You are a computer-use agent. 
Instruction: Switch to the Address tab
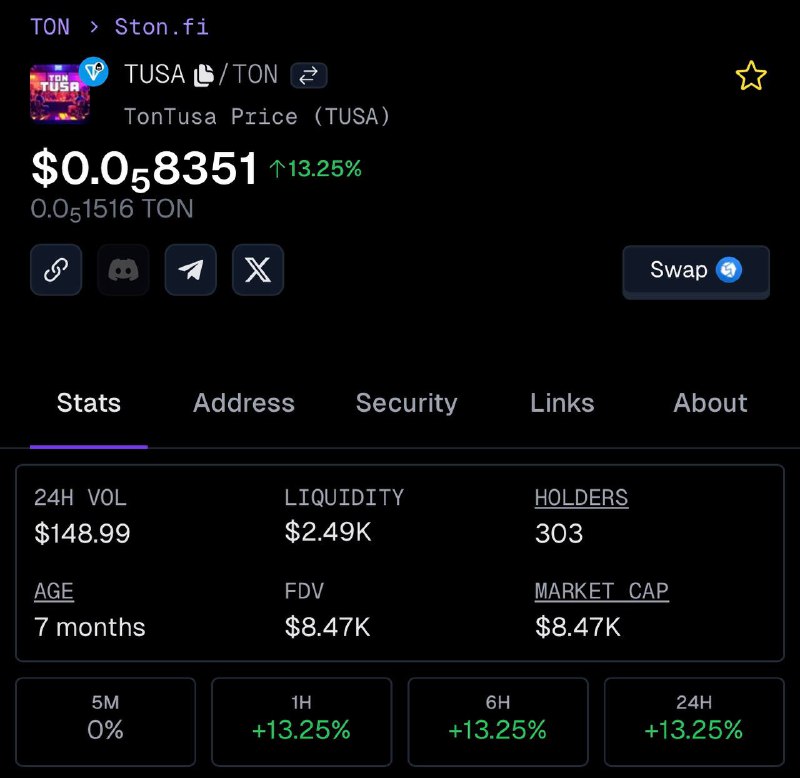click(244, 403)
